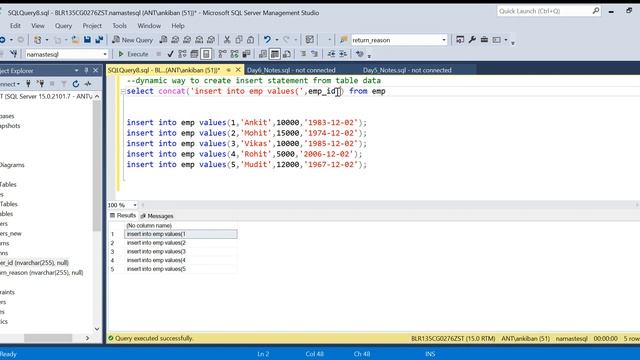Viewport: 640px width, 360px height.
Task: Open the View menu
Action: click(38, 26)
